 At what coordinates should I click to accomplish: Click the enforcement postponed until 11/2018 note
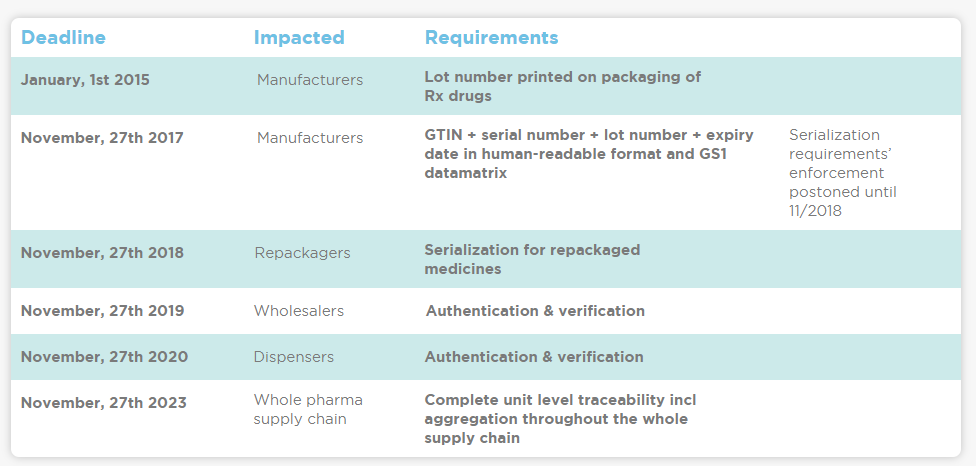(843, 173)
